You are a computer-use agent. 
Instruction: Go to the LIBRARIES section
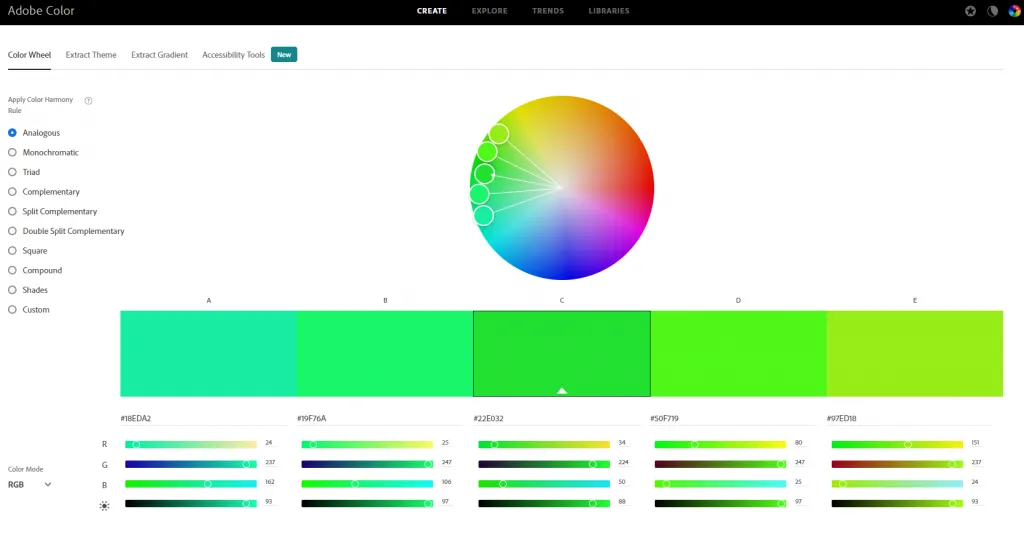click(x=609, y=11)
